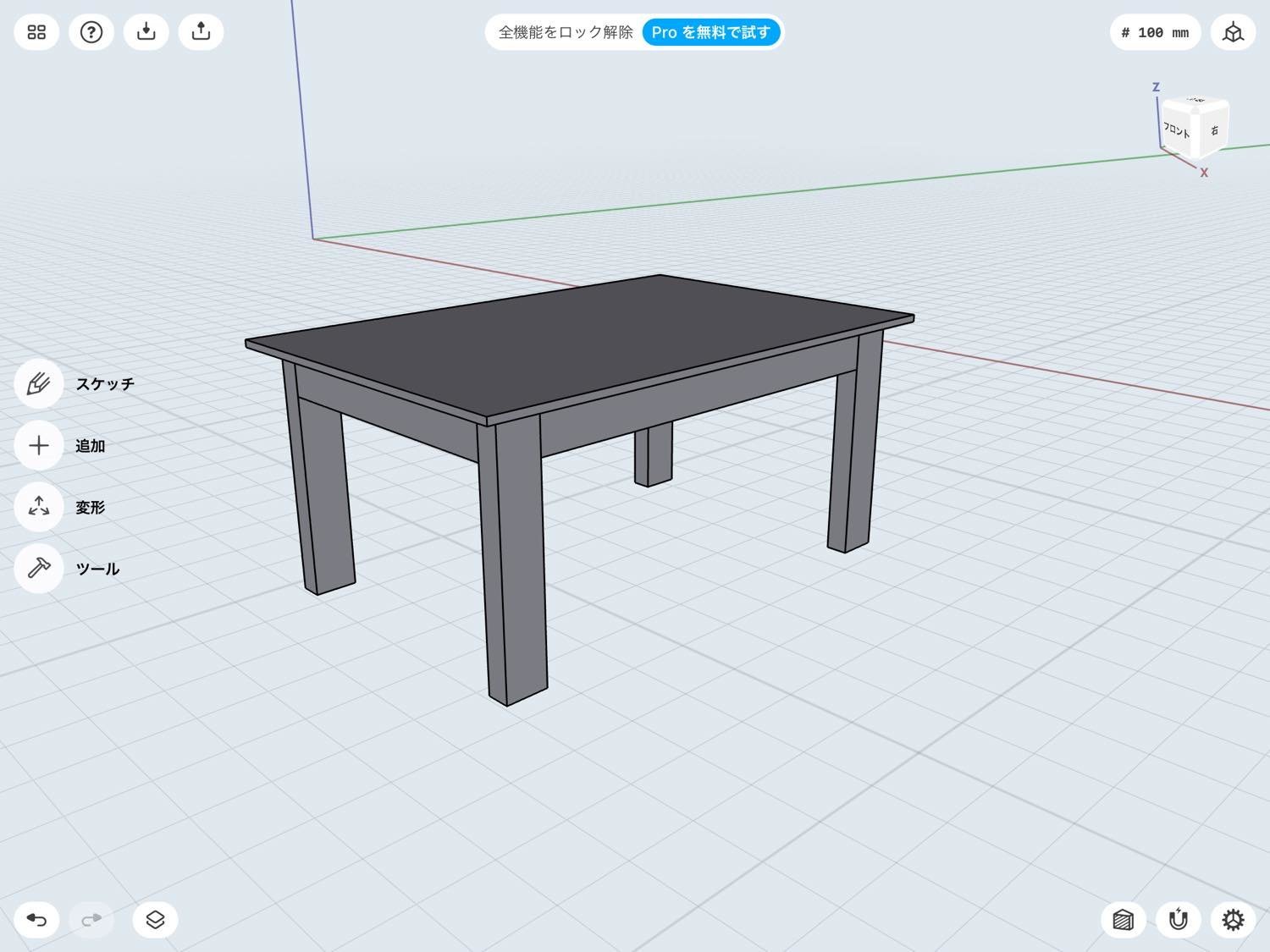1270x952 pixels.
Task: Click the スケッチ label
Action: (x=105, y=383)
